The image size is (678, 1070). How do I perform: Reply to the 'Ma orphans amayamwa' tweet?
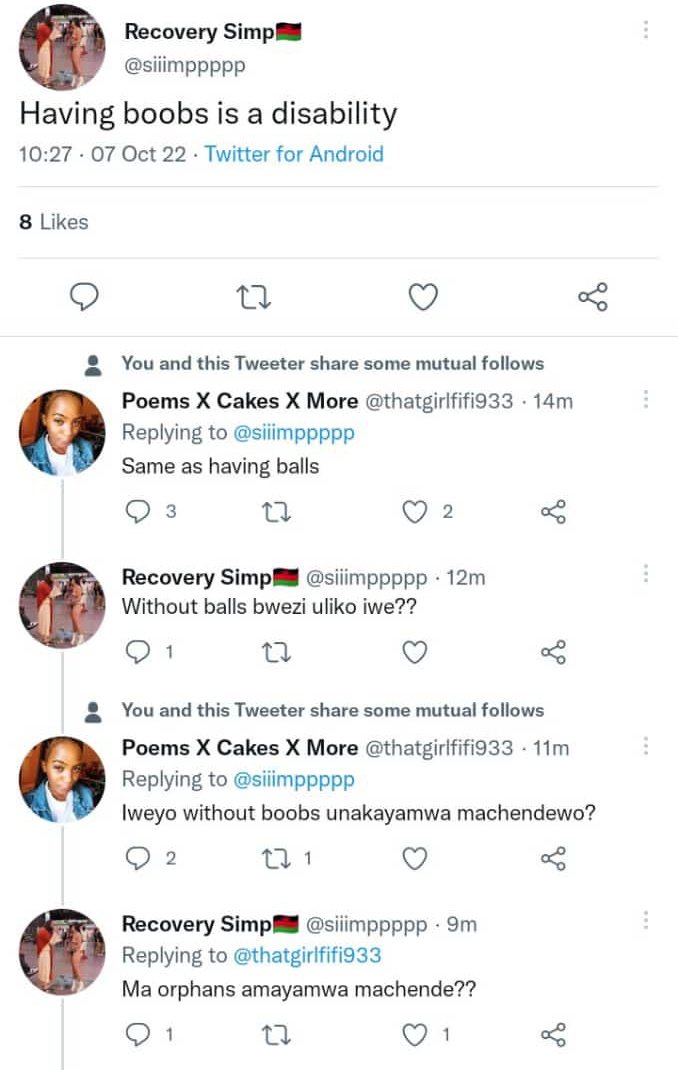[138, 1035]
